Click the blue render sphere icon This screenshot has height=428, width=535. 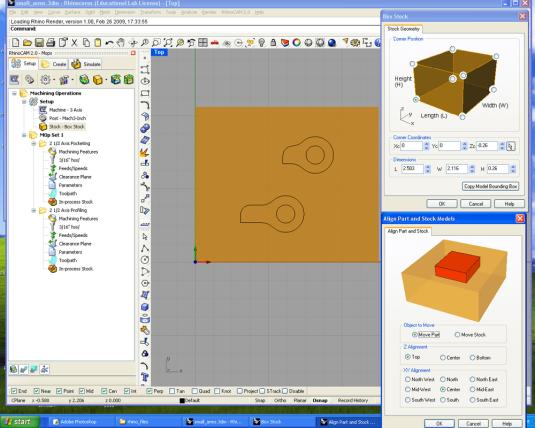tap(332, 43)
